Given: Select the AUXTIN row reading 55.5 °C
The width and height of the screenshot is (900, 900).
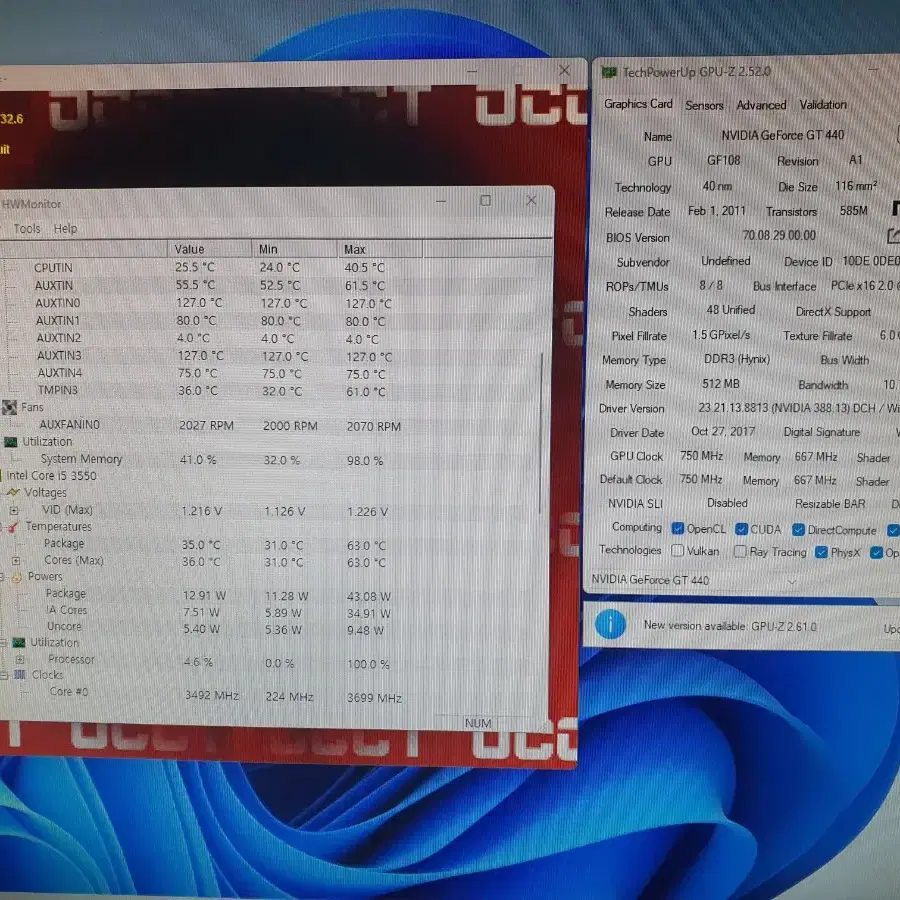Looking at the screenshot, I should 276,285.
